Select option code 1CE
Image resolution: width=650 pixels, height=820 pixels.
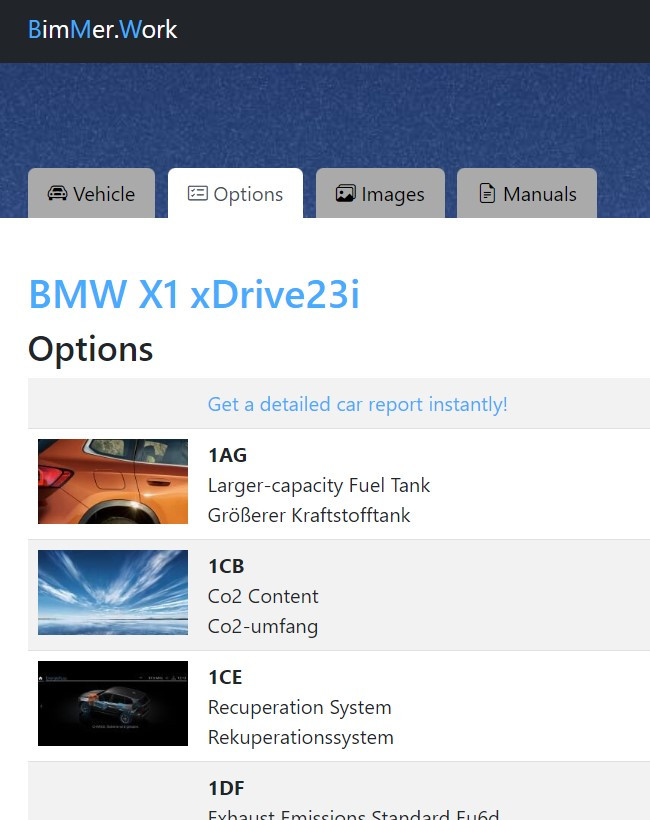coord(225,677)
